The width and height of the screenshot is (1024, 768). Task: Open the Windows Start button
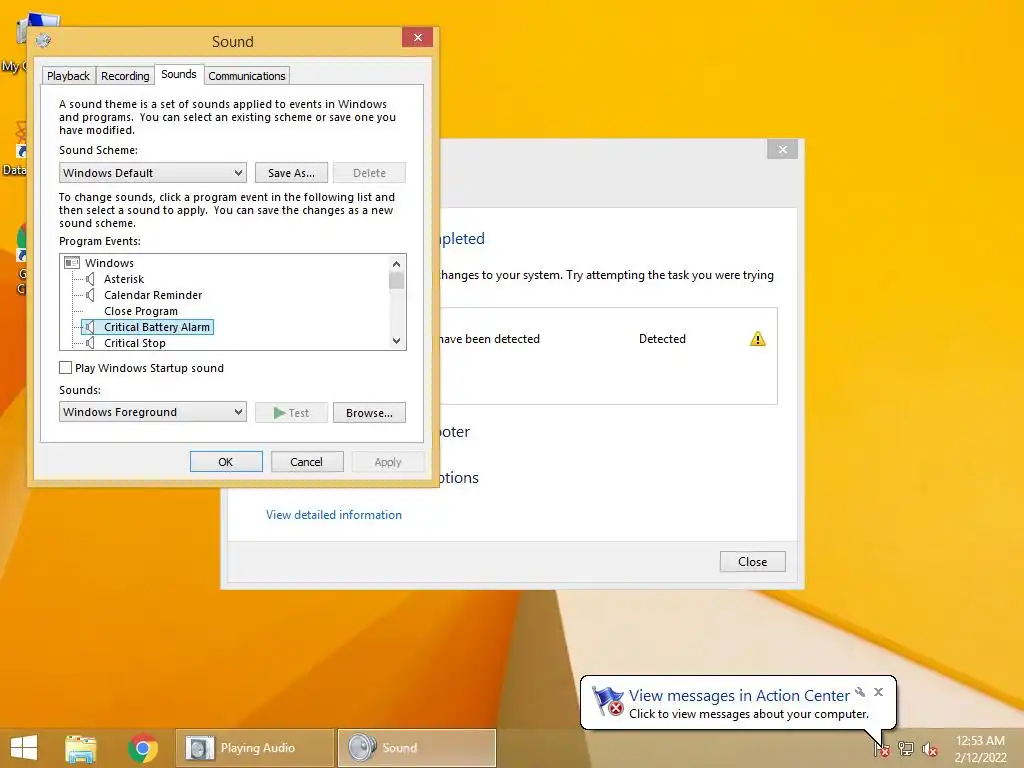click(24, 748)
